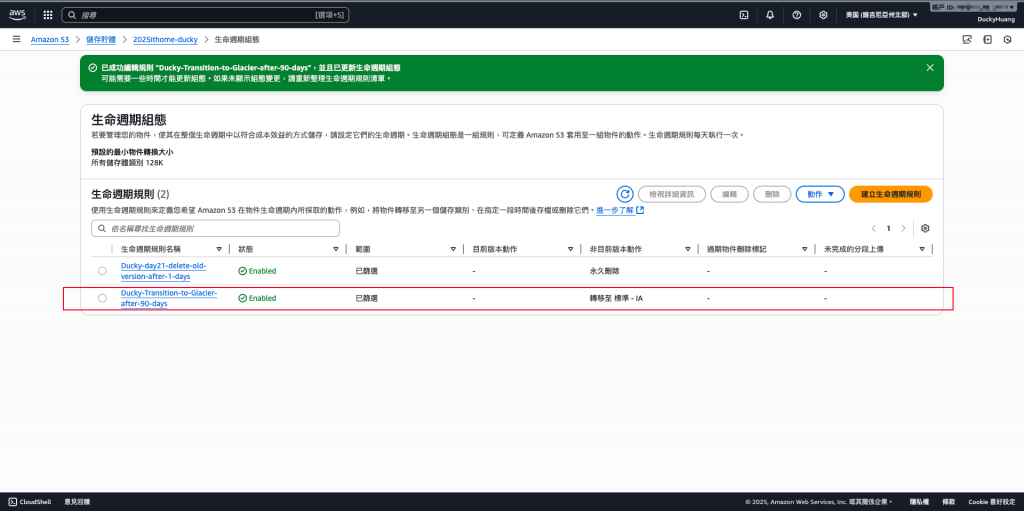Click the green Enabled status of Ducky-Transition rule
The height and width of the screenshot is (511, 1024).
click(x=257, y=298)
